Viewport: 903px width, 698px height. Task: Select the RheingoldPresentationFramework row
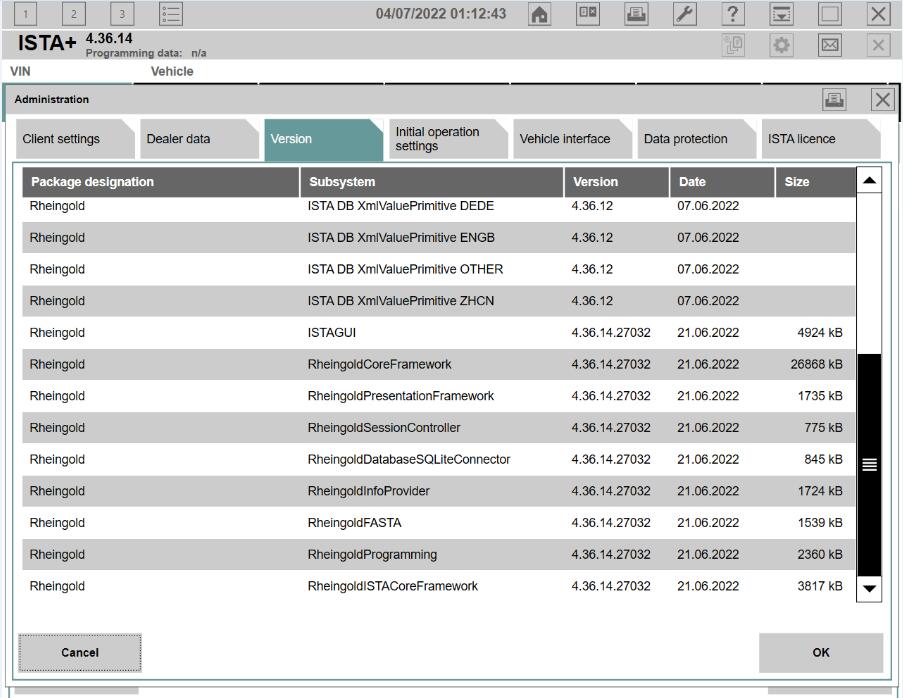tap(439, 396)
